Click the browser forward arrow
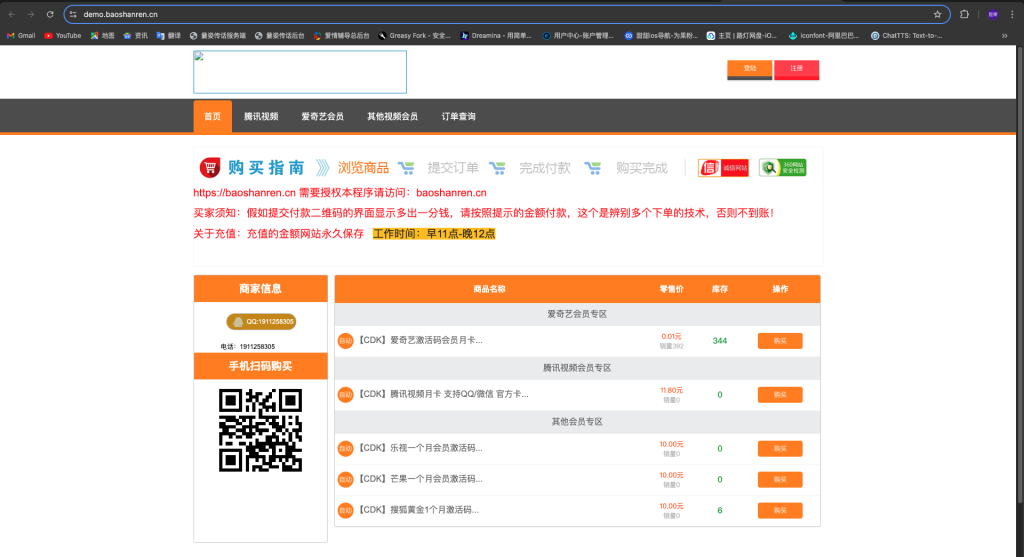 click(31, 14)
